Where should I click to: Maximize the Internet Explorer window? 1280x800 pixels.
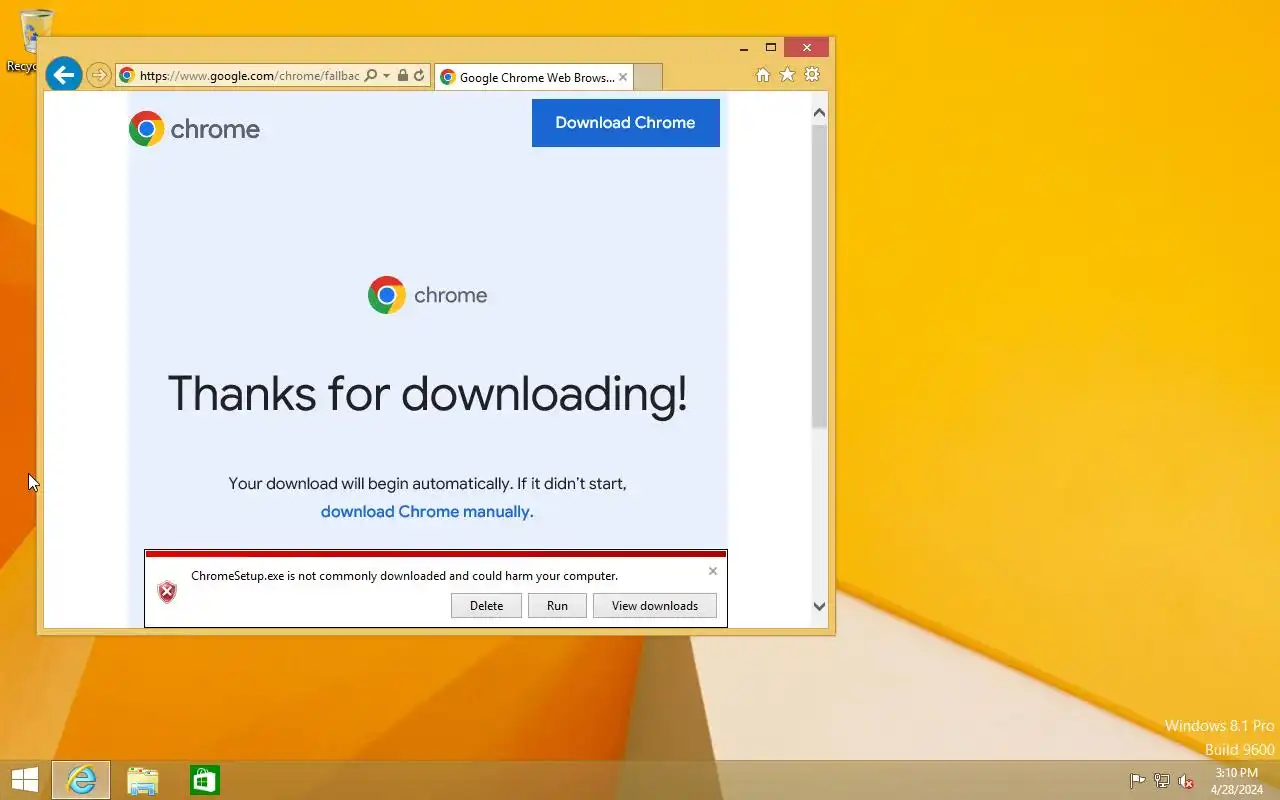tap(771, 47)
